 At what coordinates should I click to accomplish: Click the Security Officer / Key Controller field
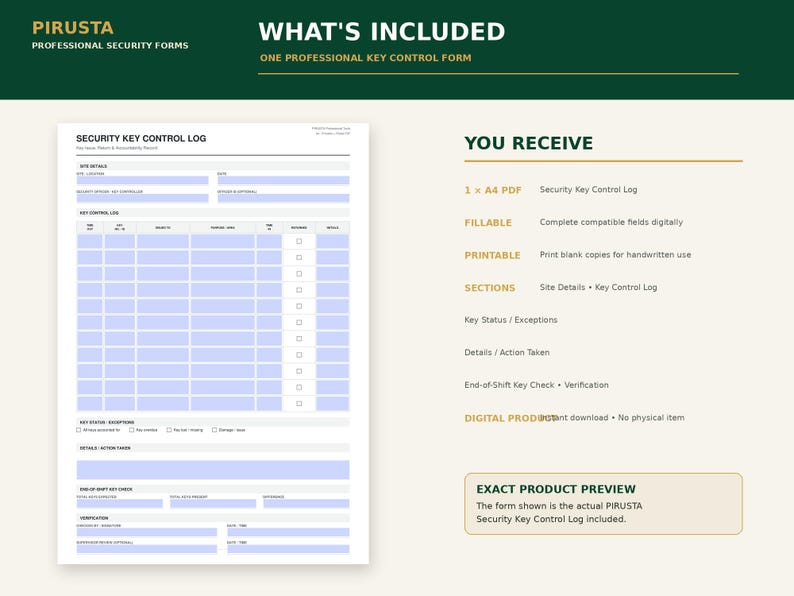coord(142,198)
